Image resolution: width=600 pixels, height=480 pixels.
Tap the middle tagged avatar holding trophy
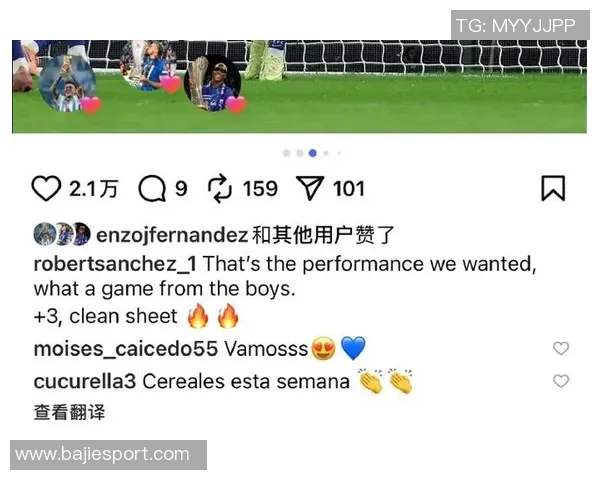coord(148,66)
